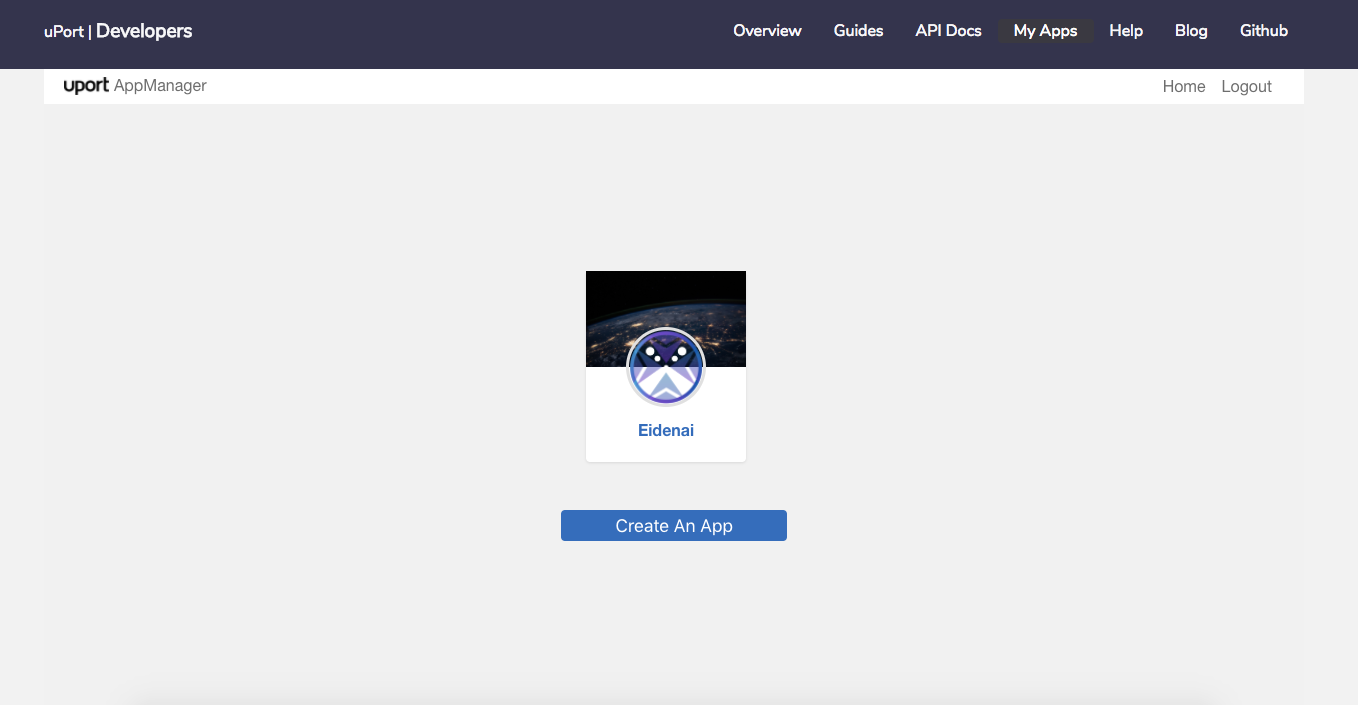Screen dimensions: 1358x705
Task: Click the uPort | Developers site logo
Action: [118, 31]
